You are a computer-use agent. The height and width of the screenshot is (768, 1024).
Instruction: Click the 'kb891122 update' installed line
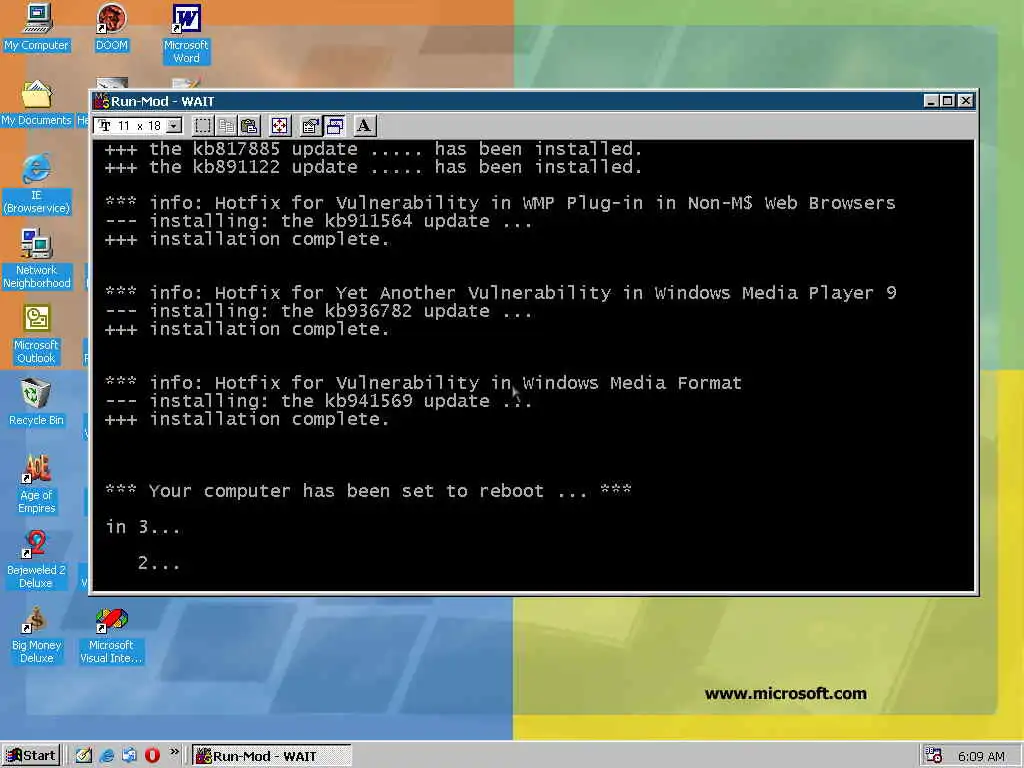click(x=374, y=167)
